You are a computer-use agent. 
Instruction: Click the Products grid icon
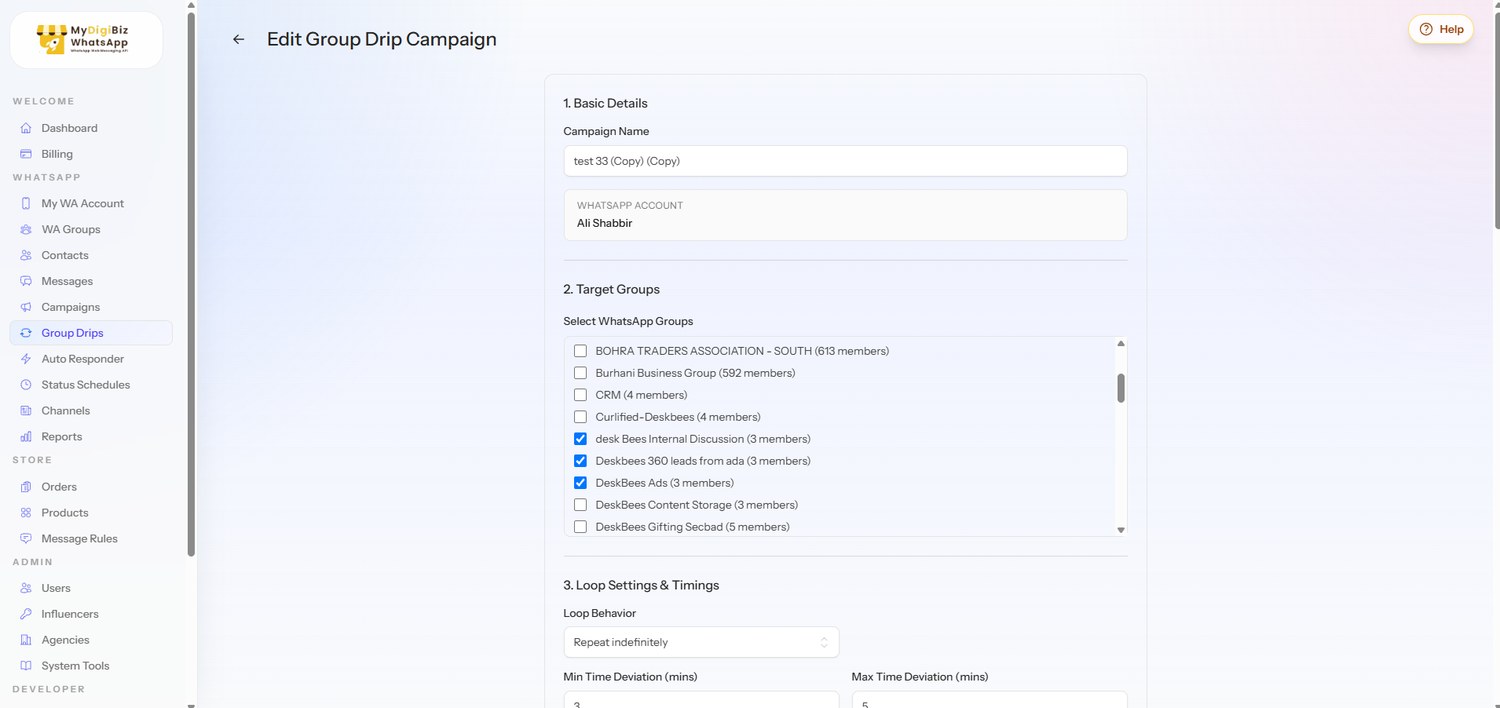pos(26,513)
